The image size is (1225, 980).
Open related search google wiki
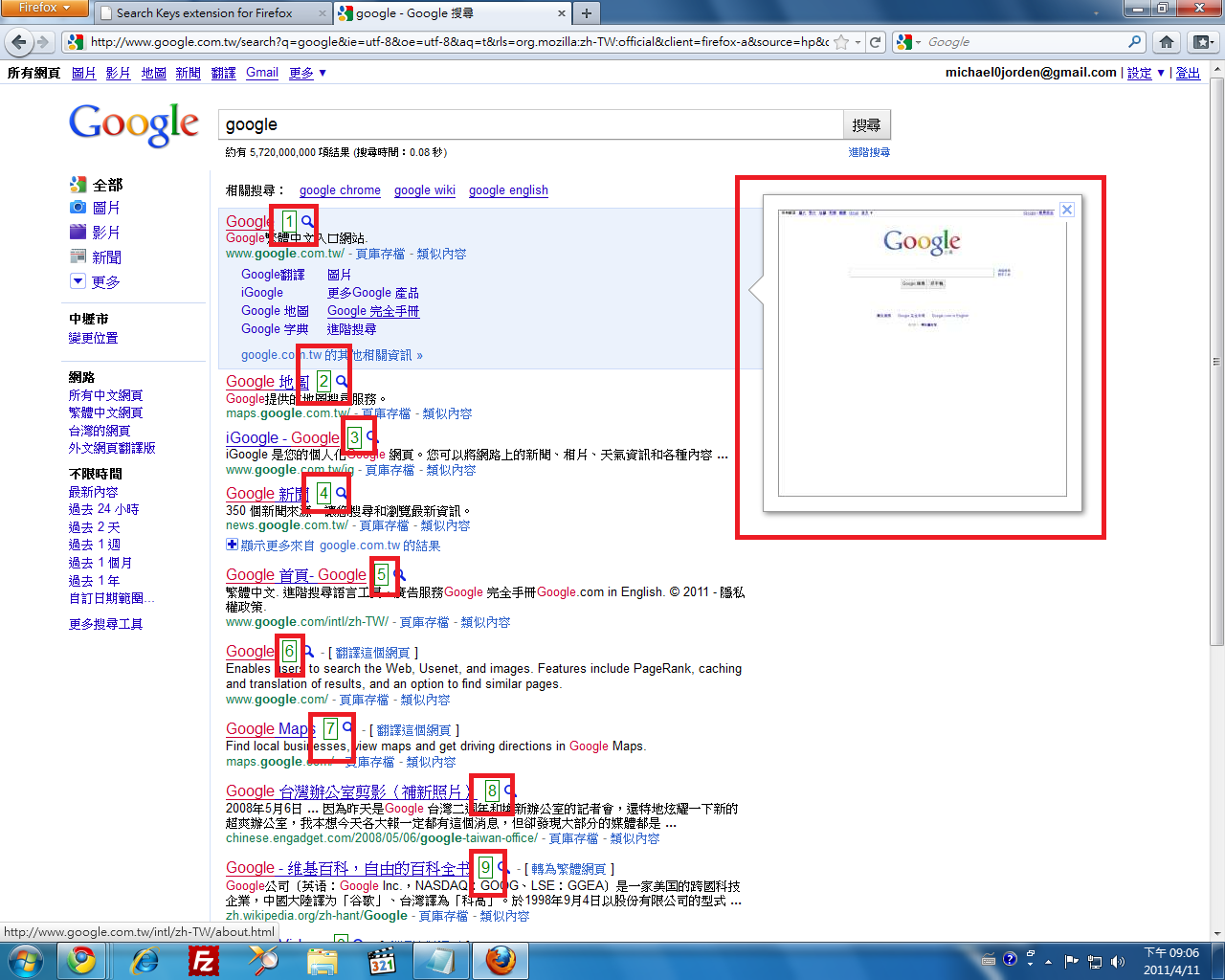pos(425,190)
